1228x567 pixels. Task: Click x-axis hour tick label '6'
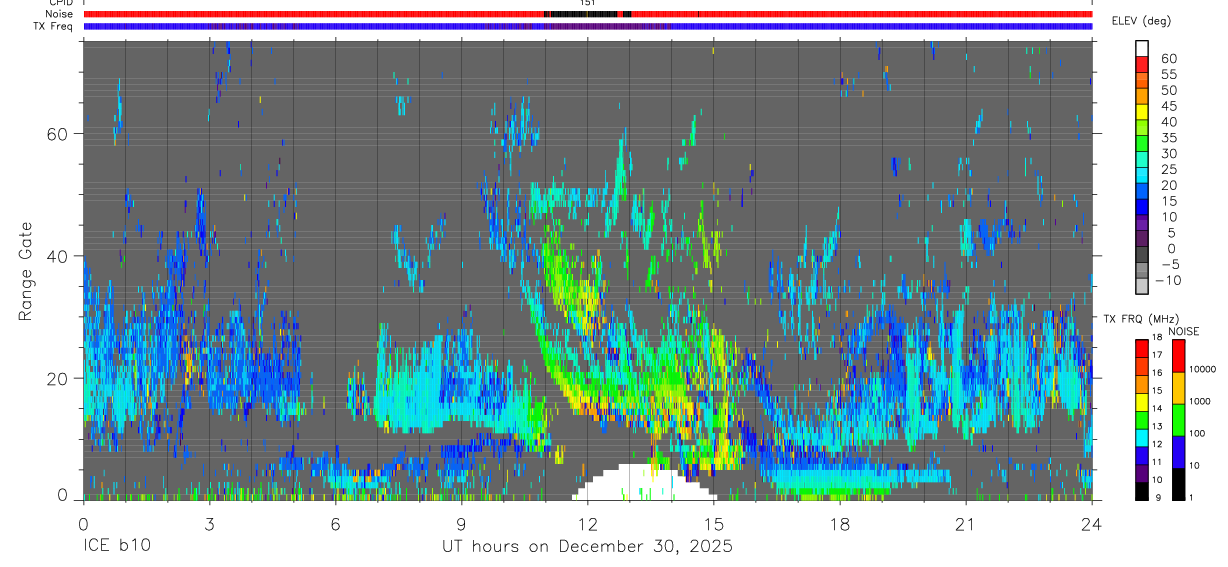tap(335, 525)
